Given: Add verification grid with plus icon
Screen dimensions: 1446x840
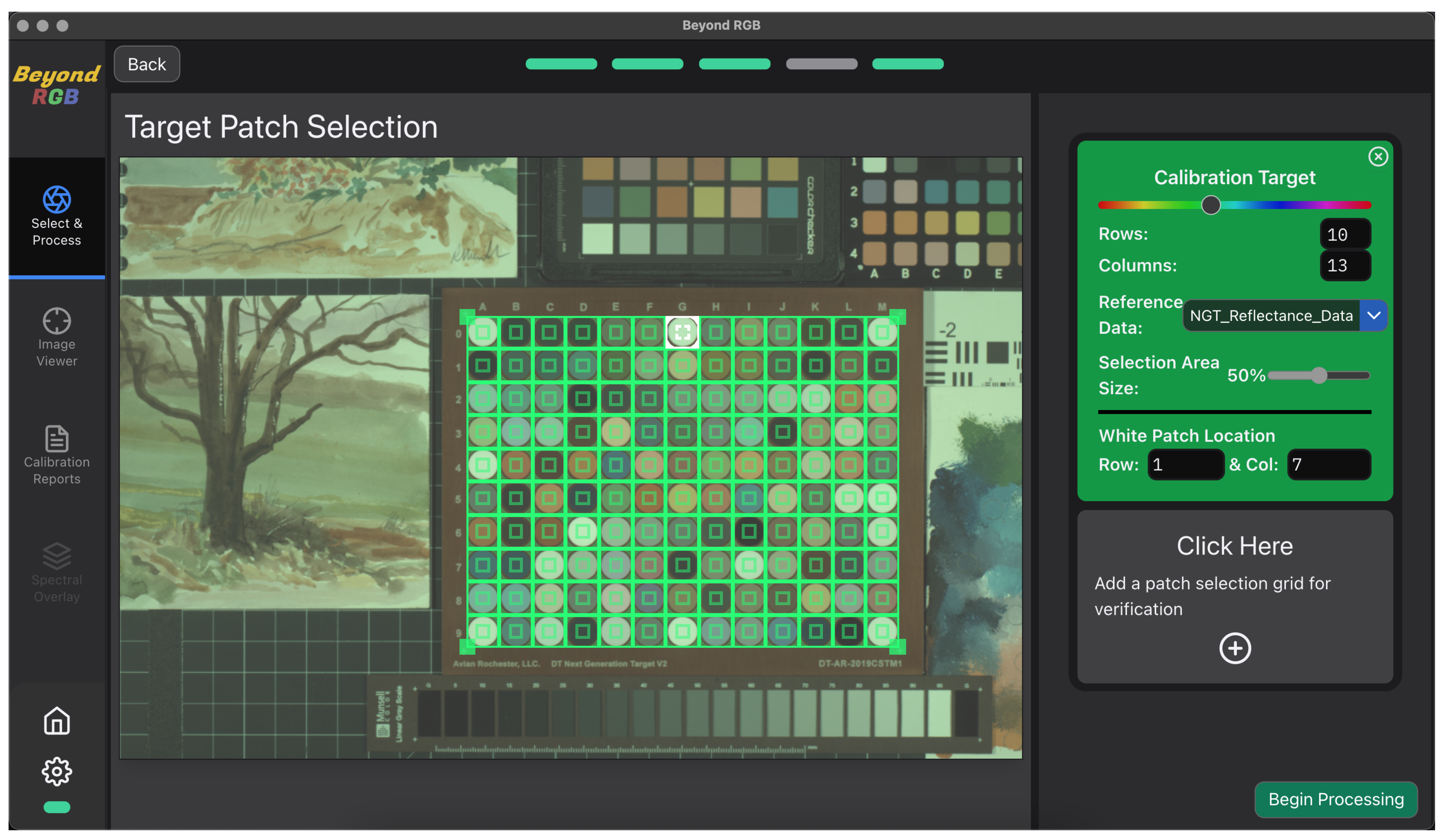Looking at the screenshot, I should [1235, 649].
